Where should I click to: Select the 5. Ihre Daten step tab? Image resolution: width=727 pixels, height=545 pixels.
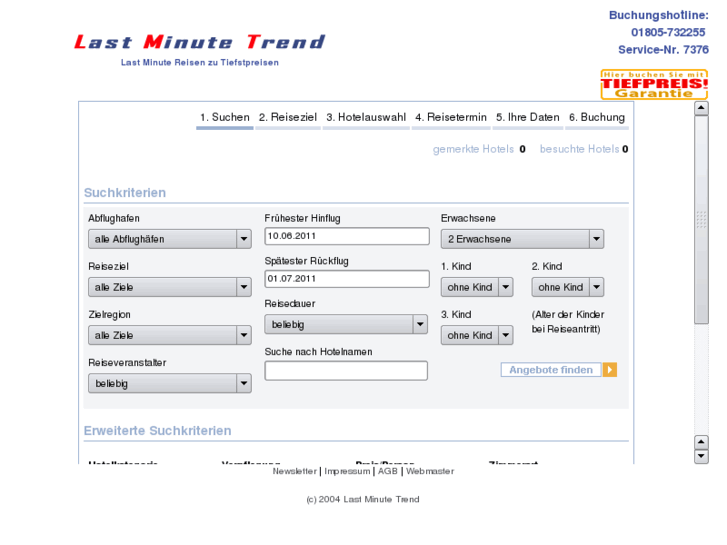click(x=528, y=117)
